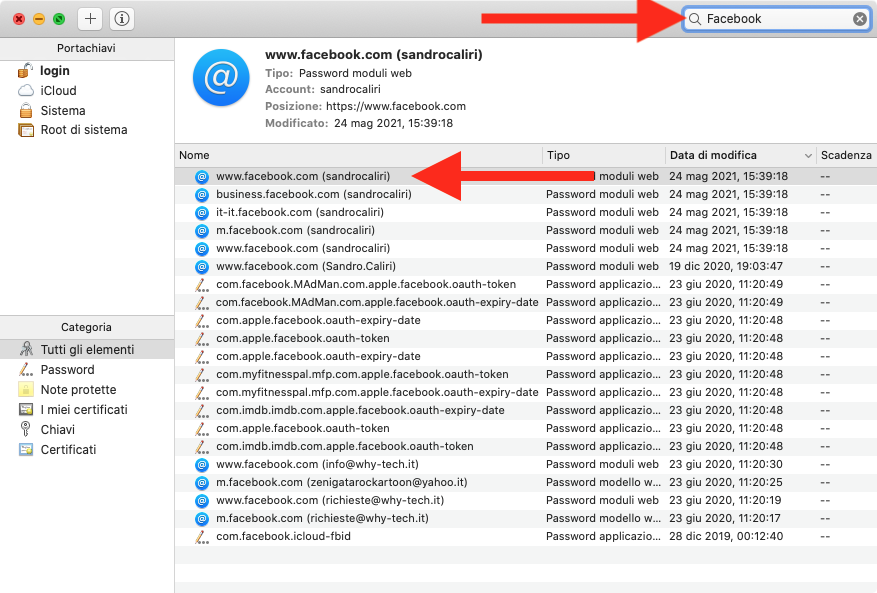877x593 pixels.
Task: Click the pencil icon of com.imdb.imdb oauth-token row
Action: pyautogui.click(x=202, y=446)
